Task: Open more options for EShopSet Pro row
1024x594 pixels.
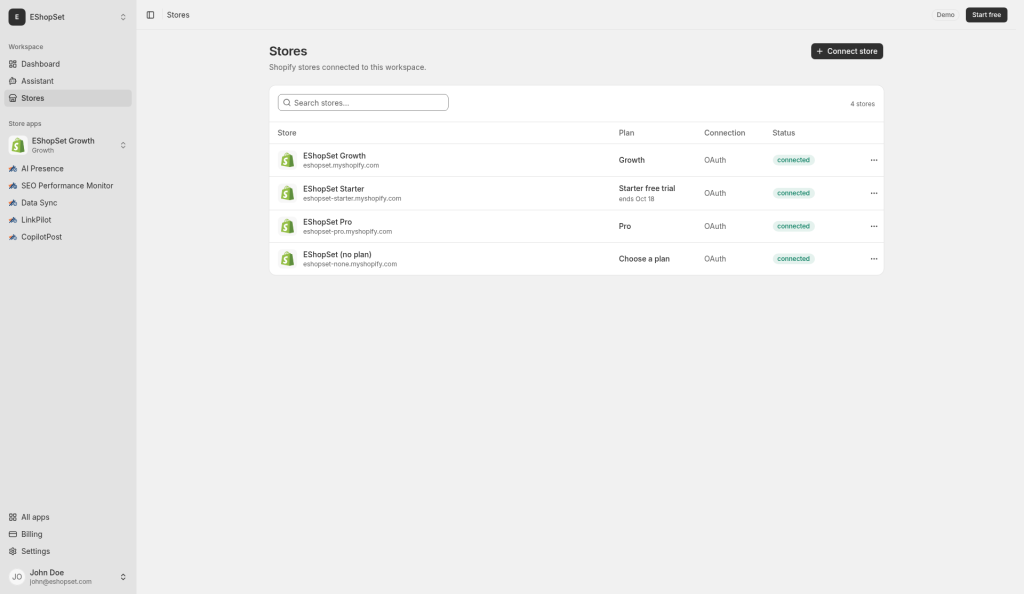Action: point(874,226)
